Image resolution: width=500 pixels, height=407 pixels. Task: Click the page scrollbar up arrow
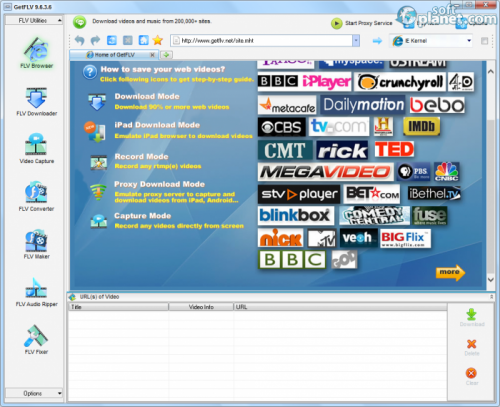[x=491, y=71]
